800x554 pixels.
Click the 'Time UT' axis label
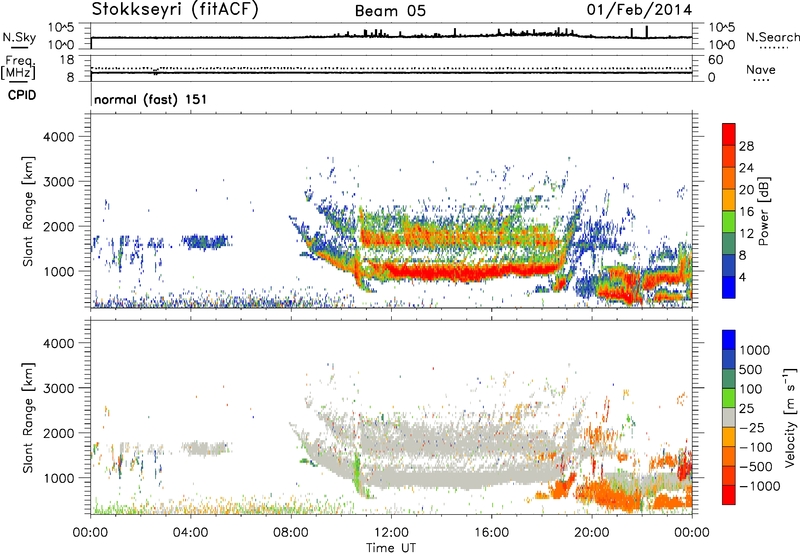[391, 548]
